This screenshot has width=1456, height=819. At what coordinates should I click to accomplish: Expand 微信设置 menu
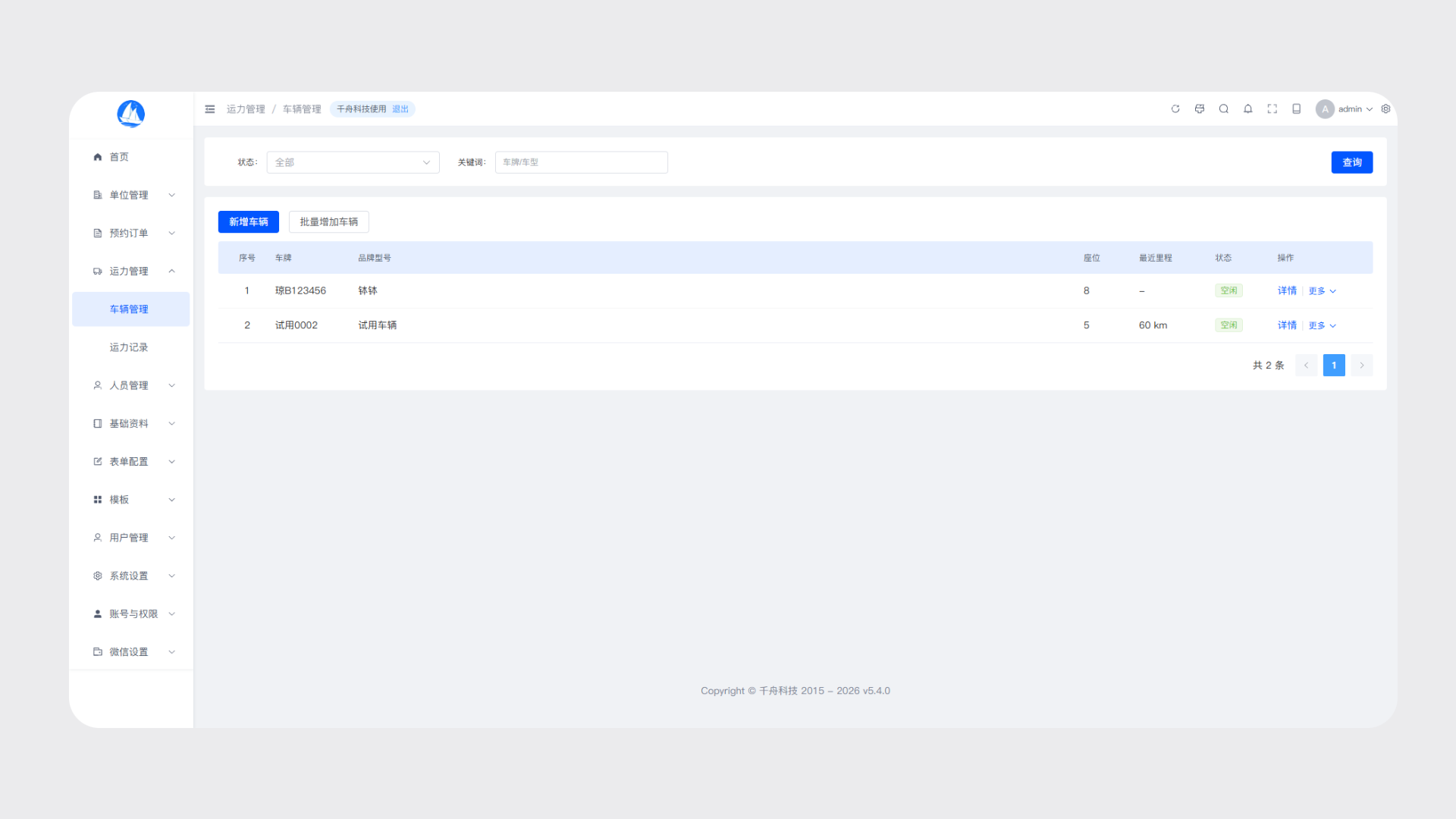(x=131, y=651)
